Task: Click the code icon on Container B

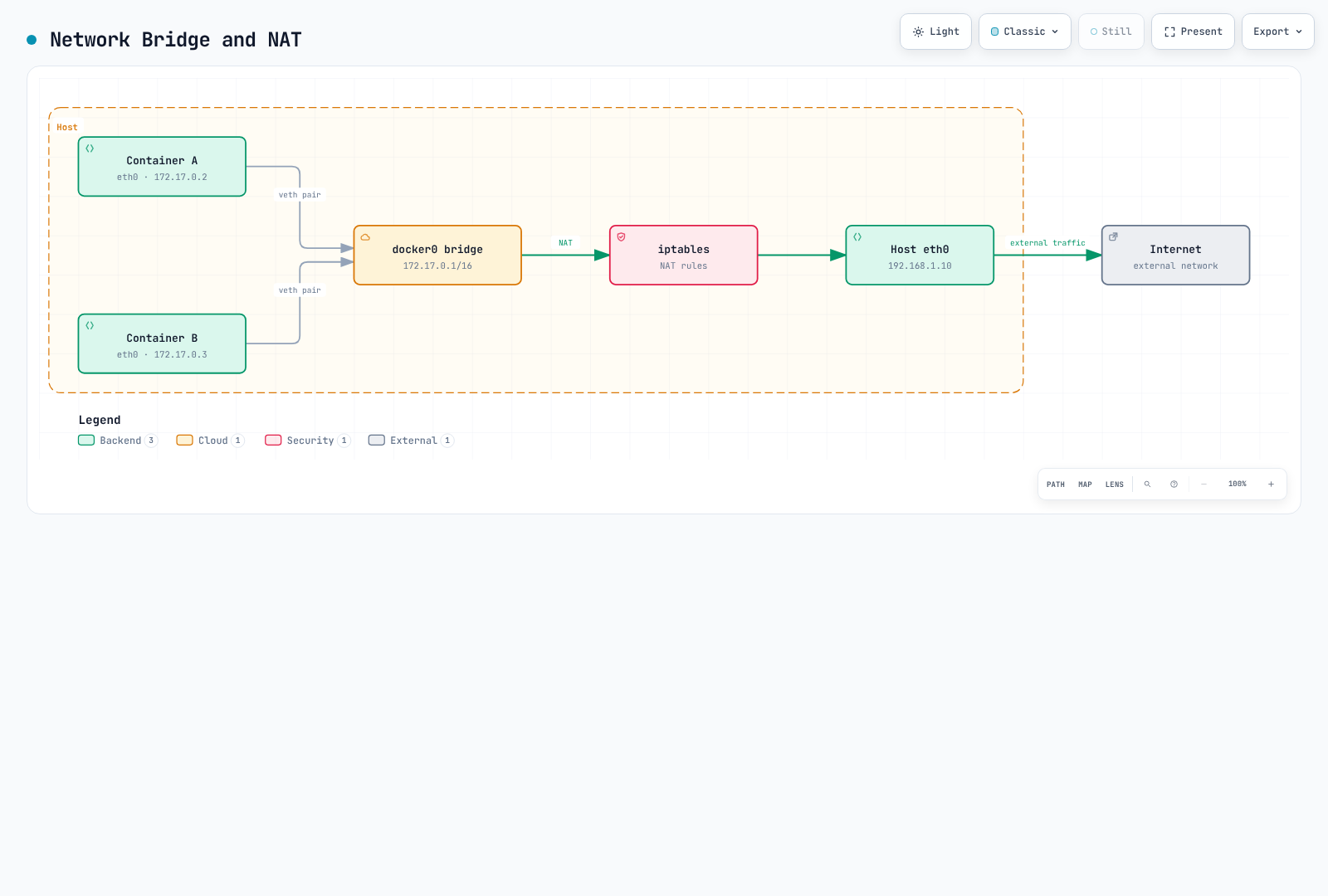Action: (x=90, y=326)
